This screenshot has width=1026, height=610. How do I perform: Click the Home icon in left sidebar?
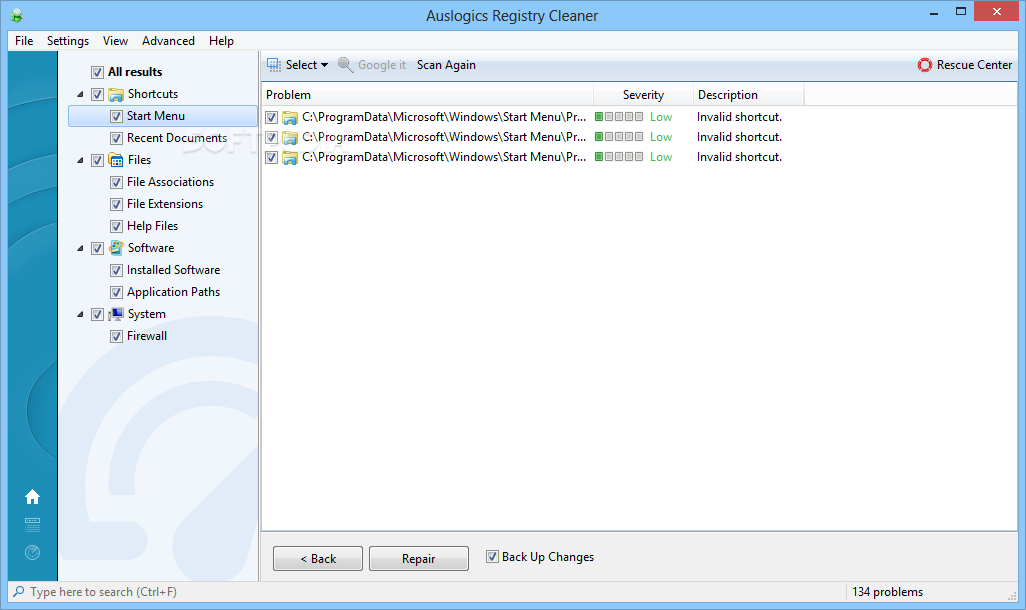pos(32,497)
